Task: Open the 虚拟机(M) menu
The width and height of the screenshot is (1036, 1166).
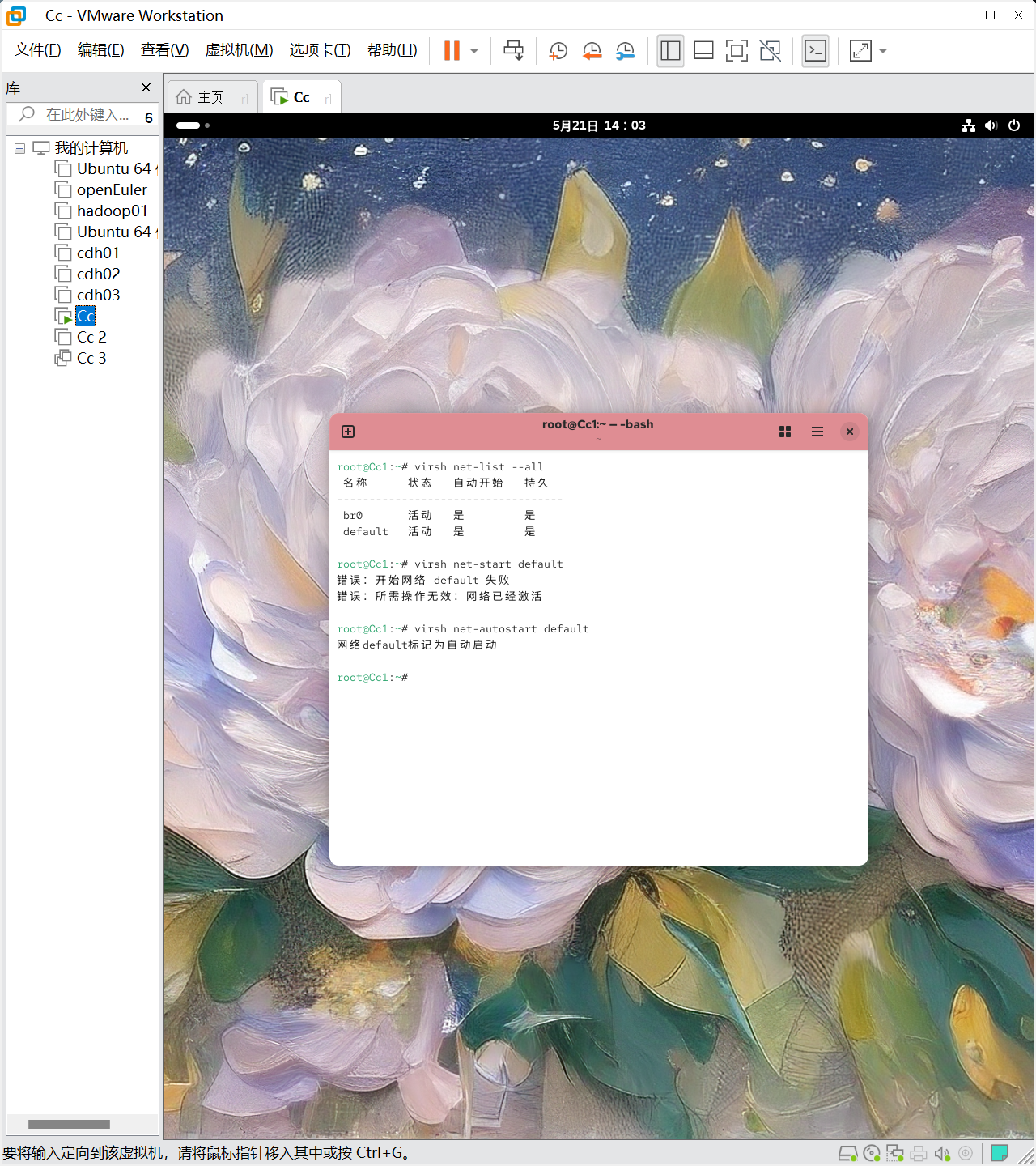Action: [240, 50]
